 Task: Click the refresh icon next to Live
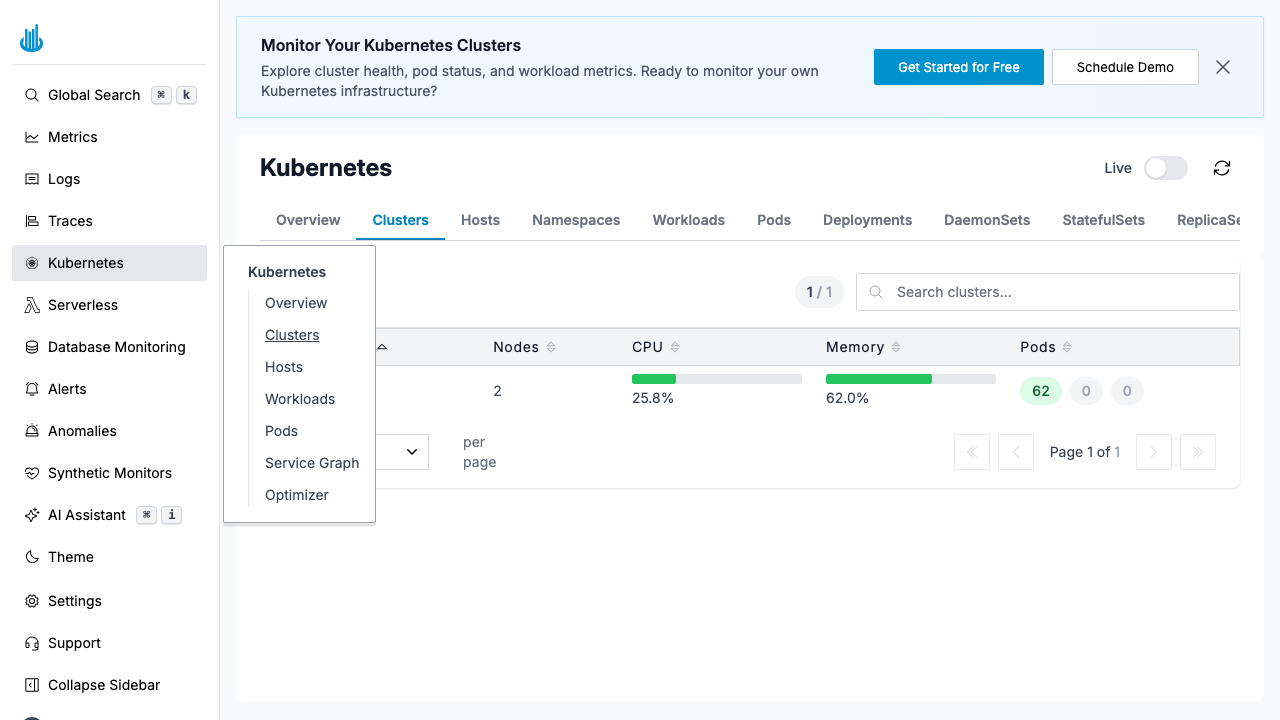pyautogui.click(x=1221, y=168)
